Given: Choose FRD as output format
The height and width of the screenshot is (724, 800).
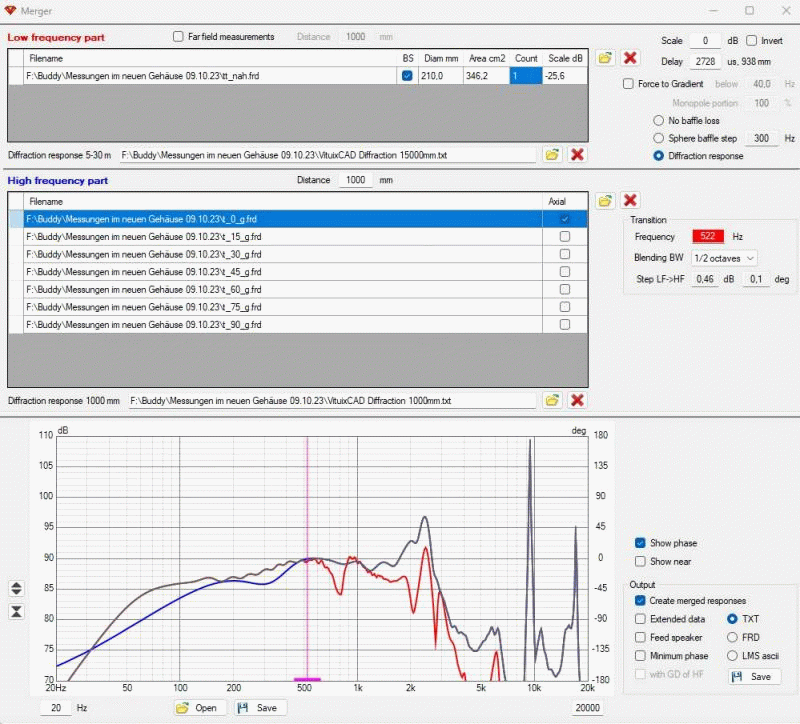Looking at the screenshot, I should point(732,637).
